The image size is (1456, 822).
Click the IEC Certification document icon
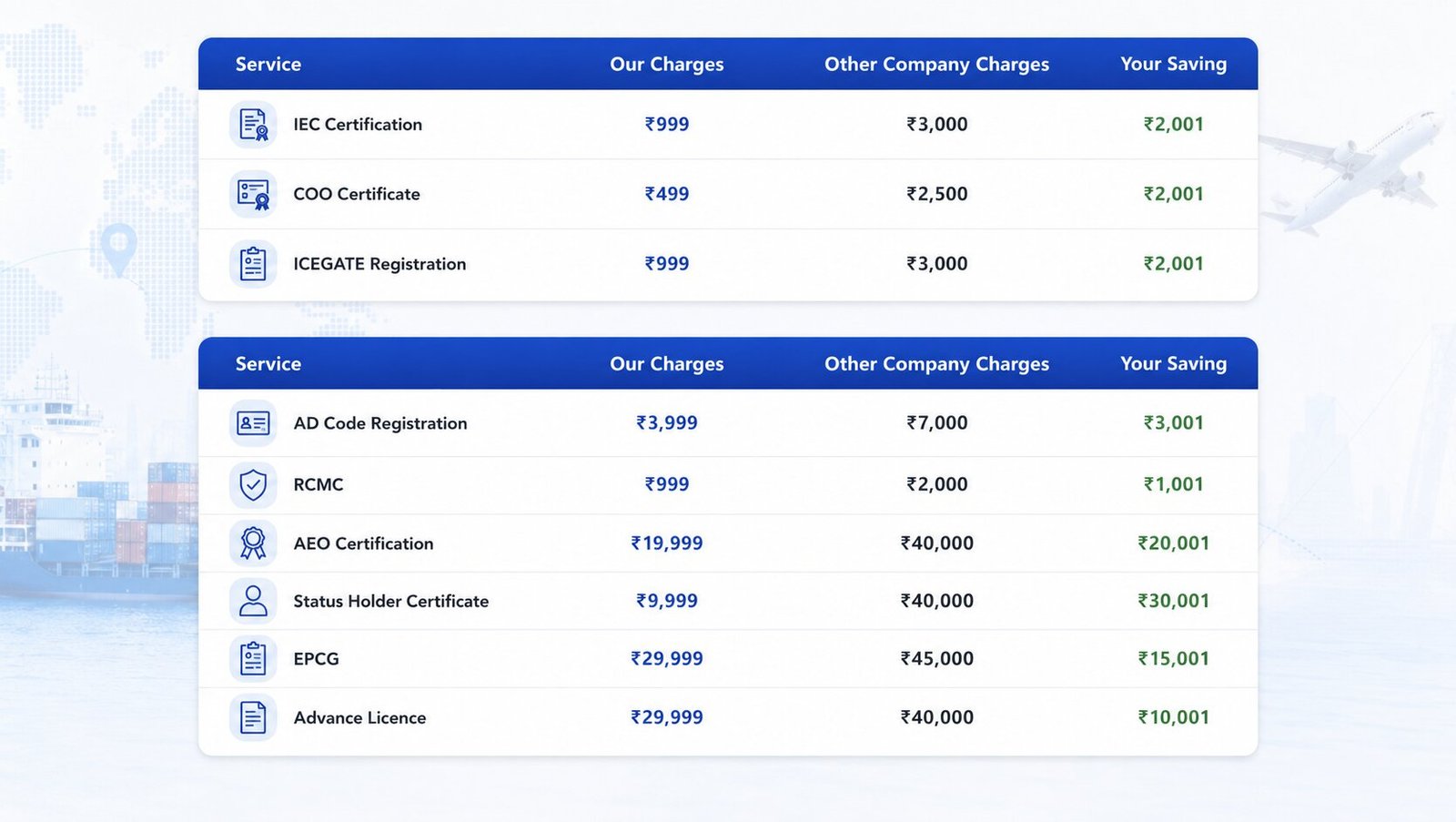pos(253,125)
